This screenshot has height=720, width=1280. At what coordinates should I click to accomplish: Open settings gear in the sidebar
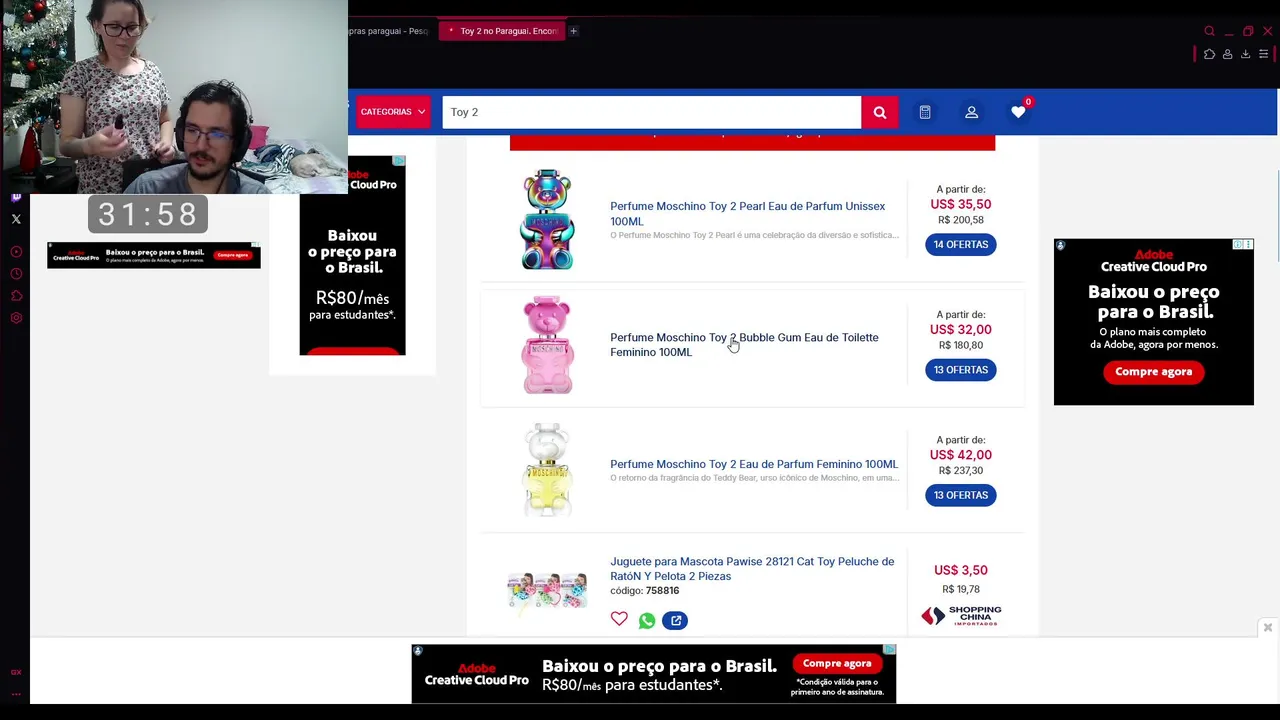click(16, 318)
